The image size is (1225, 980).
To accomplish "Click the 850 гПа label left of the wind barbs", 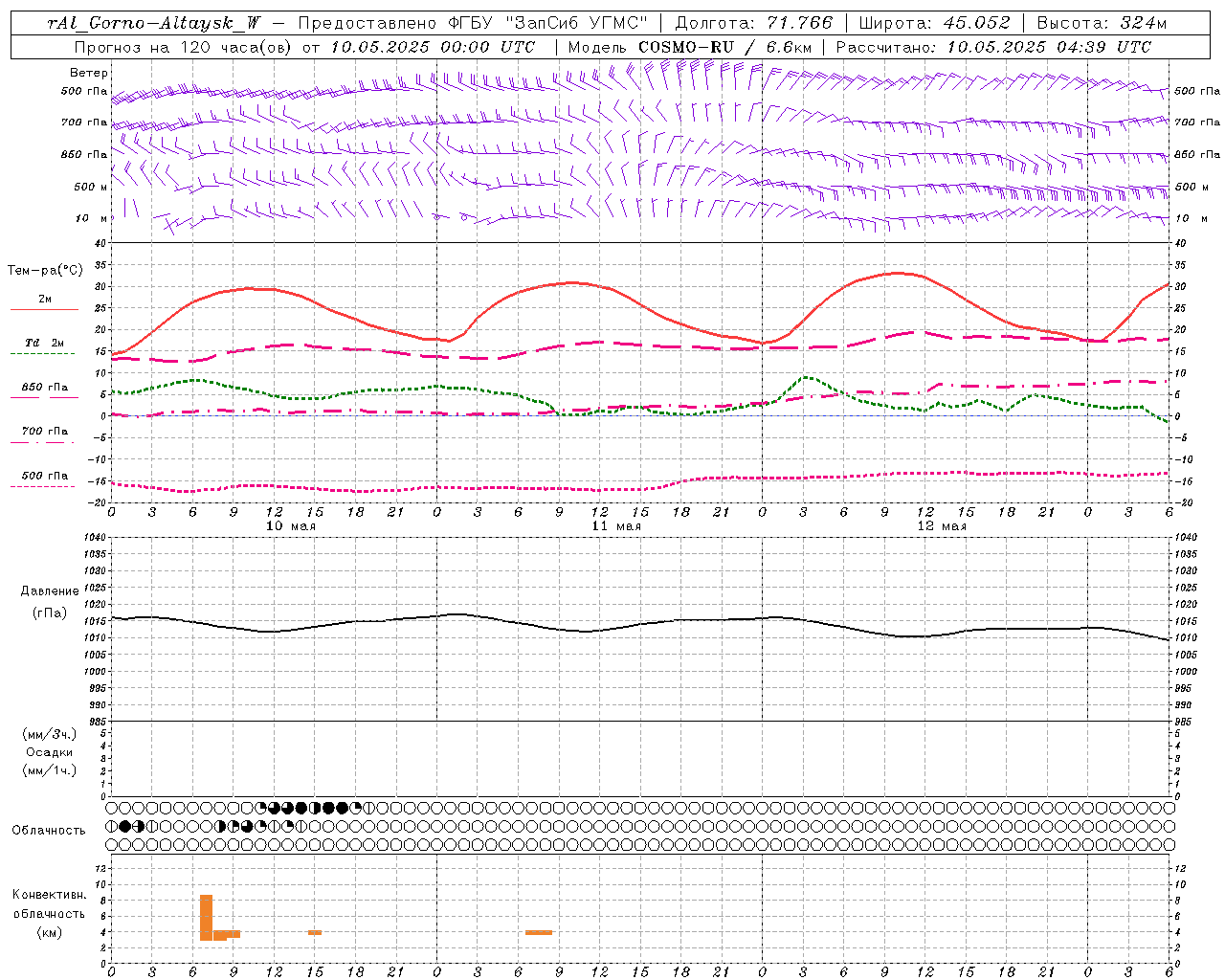I will pyautogui.click(x=84, y=154).
